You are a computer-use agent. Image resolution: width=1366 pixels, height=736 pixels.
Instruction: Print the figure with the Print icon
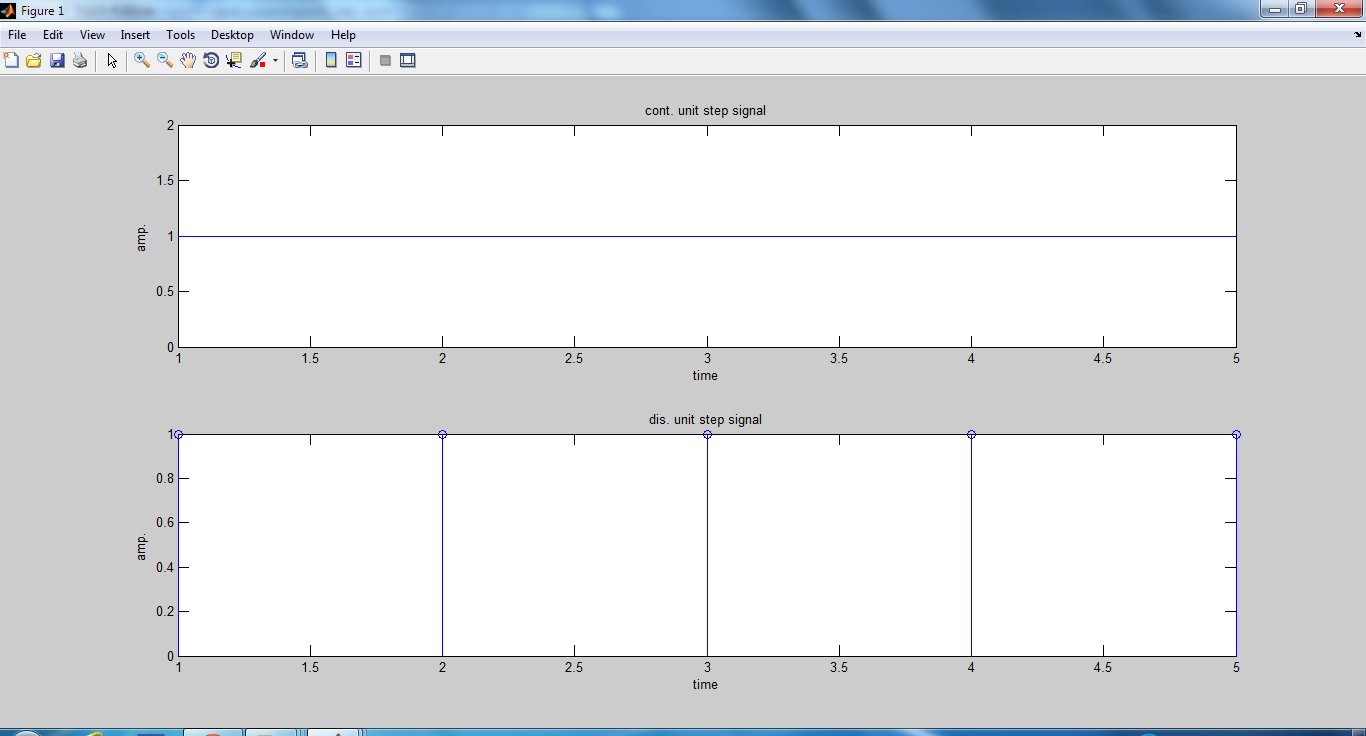click(79, 60)
